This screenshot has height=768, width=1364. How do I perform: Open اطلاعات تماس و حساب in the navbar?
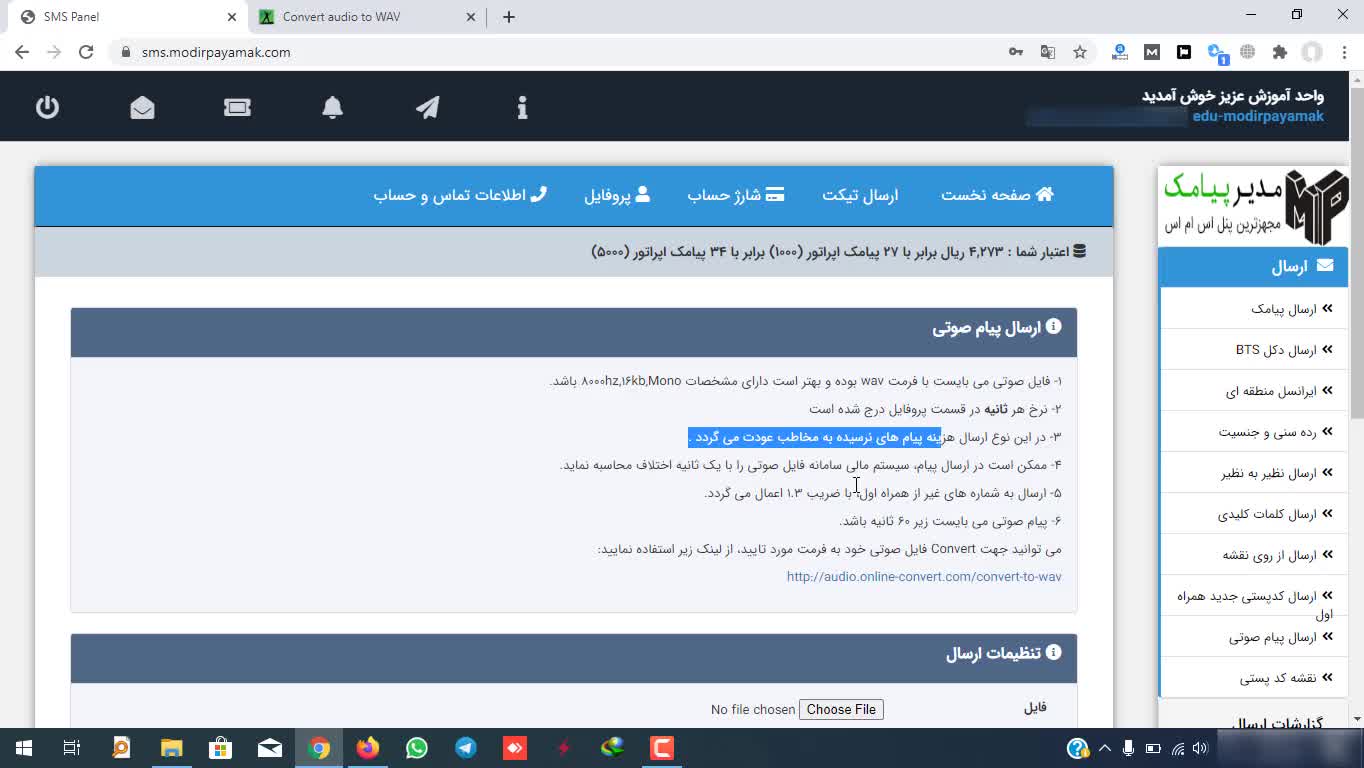(460, 195)
